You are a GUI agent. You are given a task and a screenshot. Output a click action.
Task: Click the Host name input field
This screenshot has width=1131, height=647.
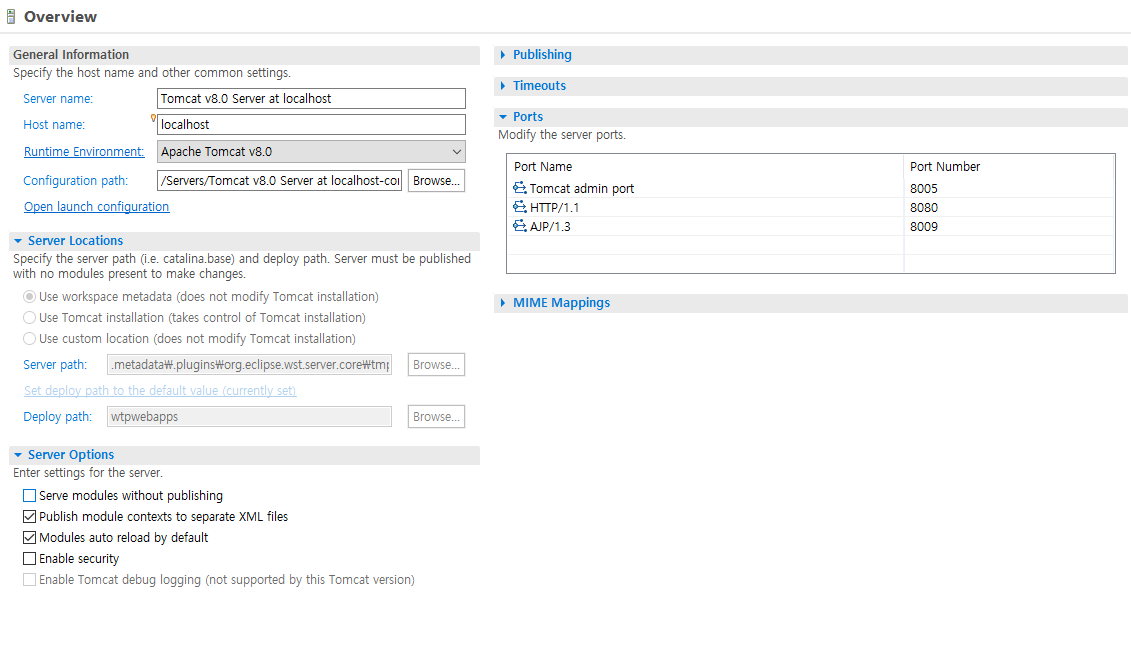pyautogui.click(x=311, y=124)
